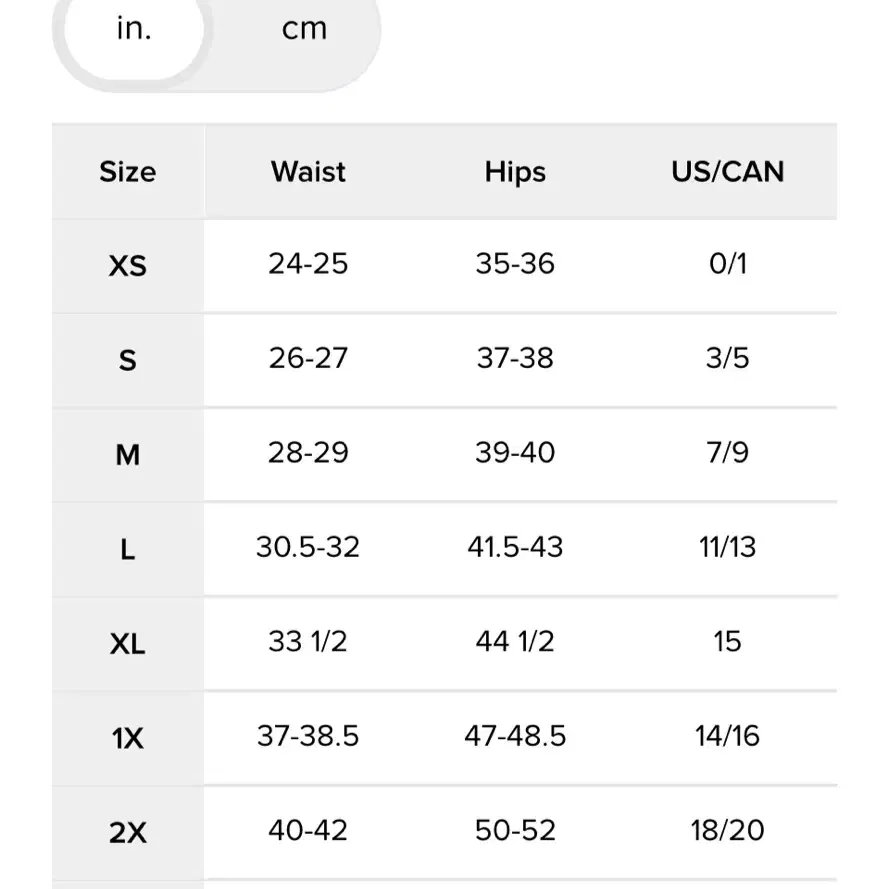Image resolution: width=889 pixels, height=889 pixels.
Task: Click the 44 1/2 hips cell
Action: tap(515, 641)
